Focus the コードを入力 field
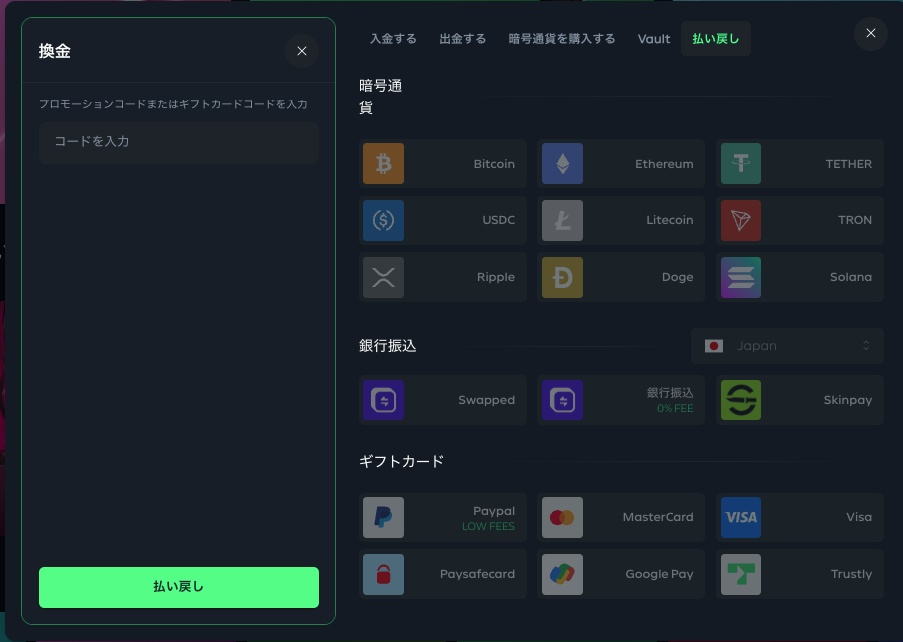The height and width of the screenshot is (642, 903). (x=179, y=142)
